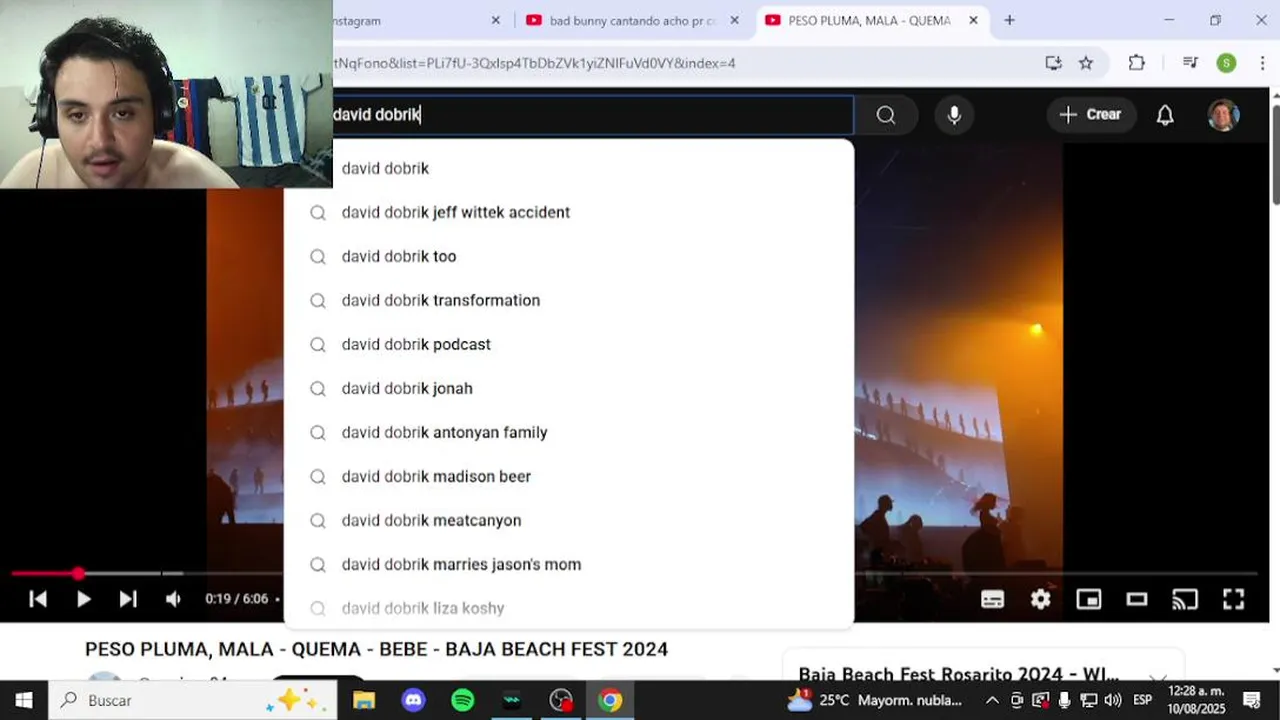Select suggestion 'david dobrik jeff wittek accident'
Screen dimensions: 1280x720
(x=569, y=212)
